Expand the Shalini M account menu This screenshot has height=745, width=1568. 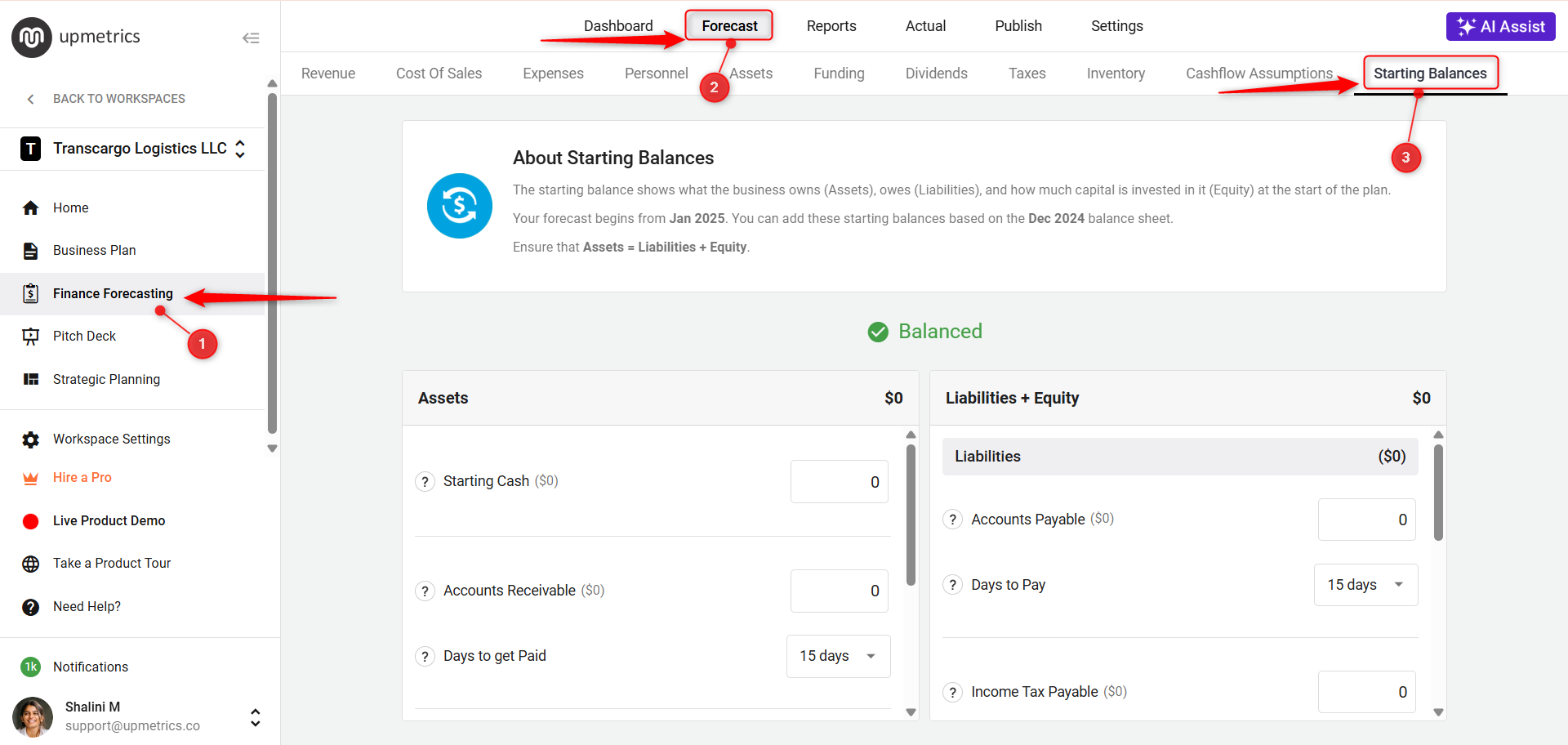click(x=256, y=717)
